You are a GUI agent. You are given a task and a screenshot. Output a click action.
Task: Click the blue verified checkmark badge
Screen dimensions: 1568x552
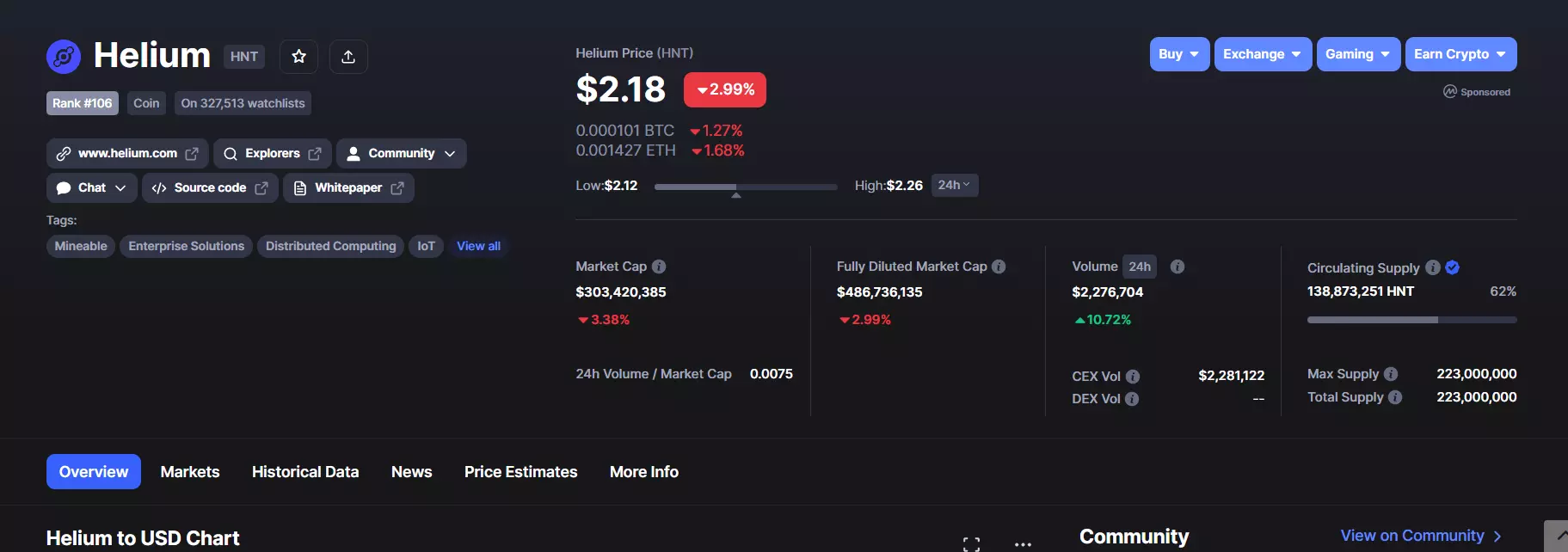click(1453, 267)
